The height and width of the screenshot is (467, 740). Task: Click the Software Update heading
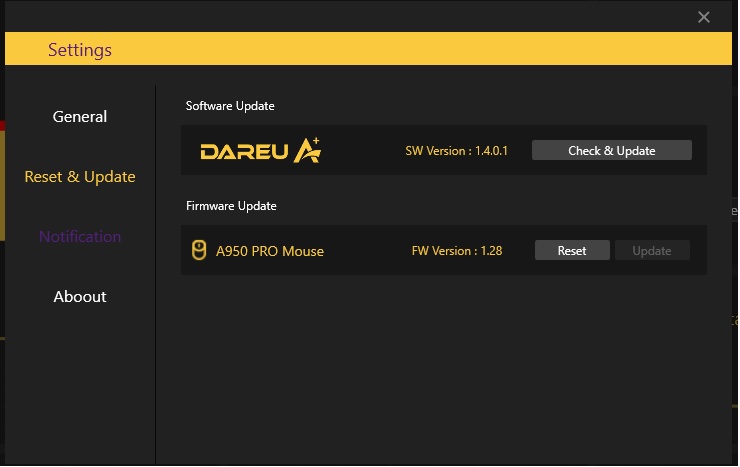coord(230,106)
